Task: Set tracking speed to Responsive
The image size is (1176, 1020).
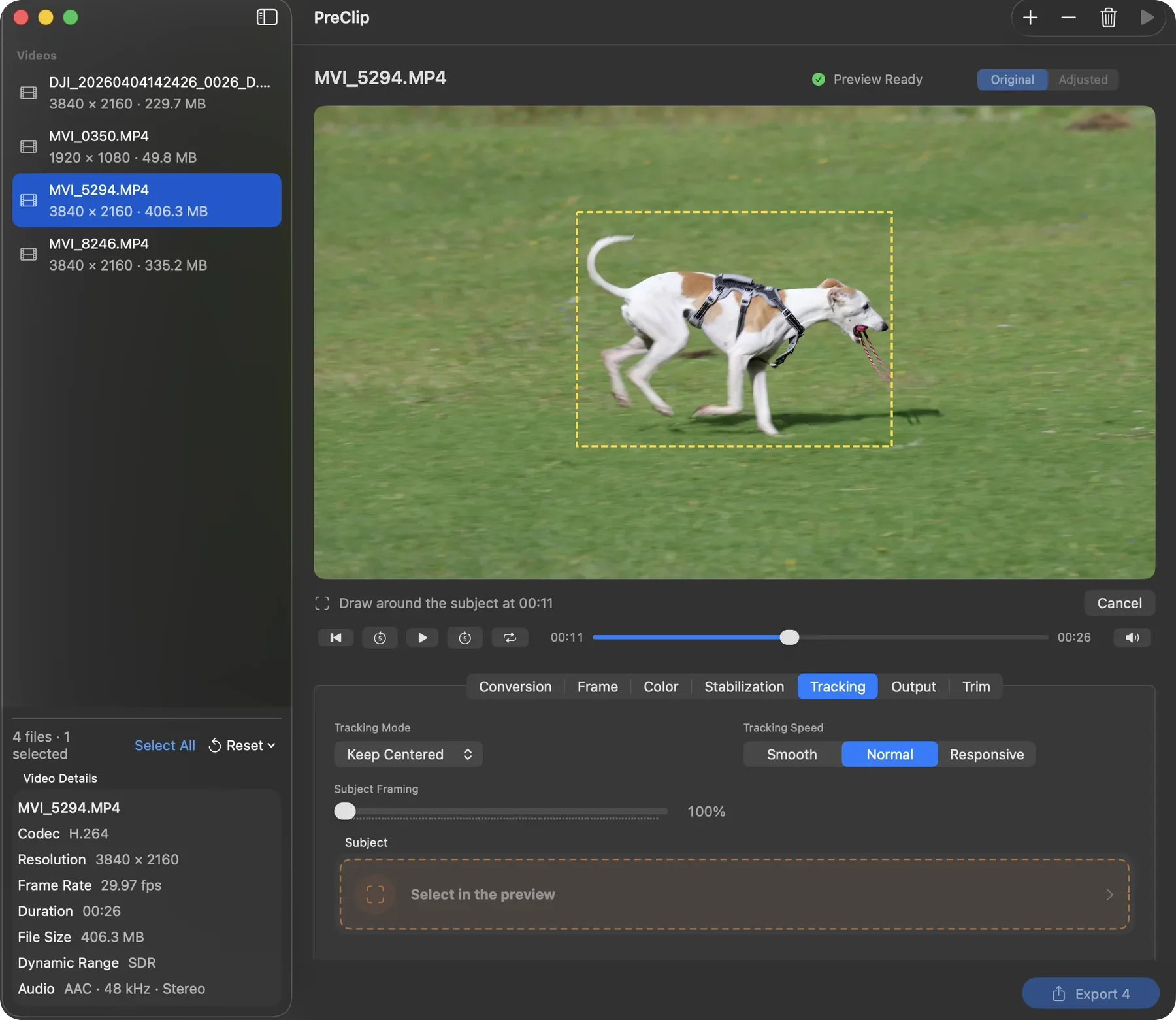Action: pos(987,755)
